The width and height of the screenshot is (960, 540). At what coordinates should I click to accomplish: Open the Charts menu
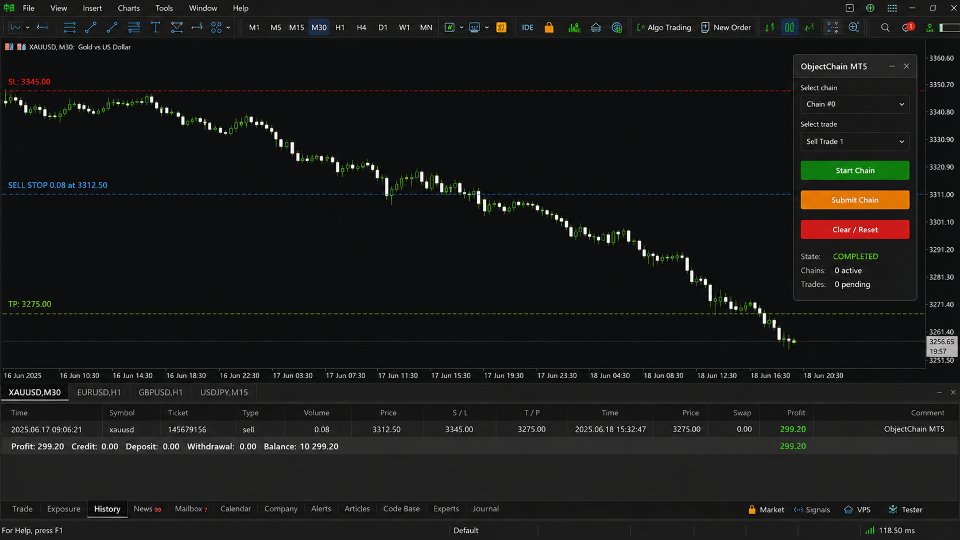pyautogui.click(x=129, y=8)
